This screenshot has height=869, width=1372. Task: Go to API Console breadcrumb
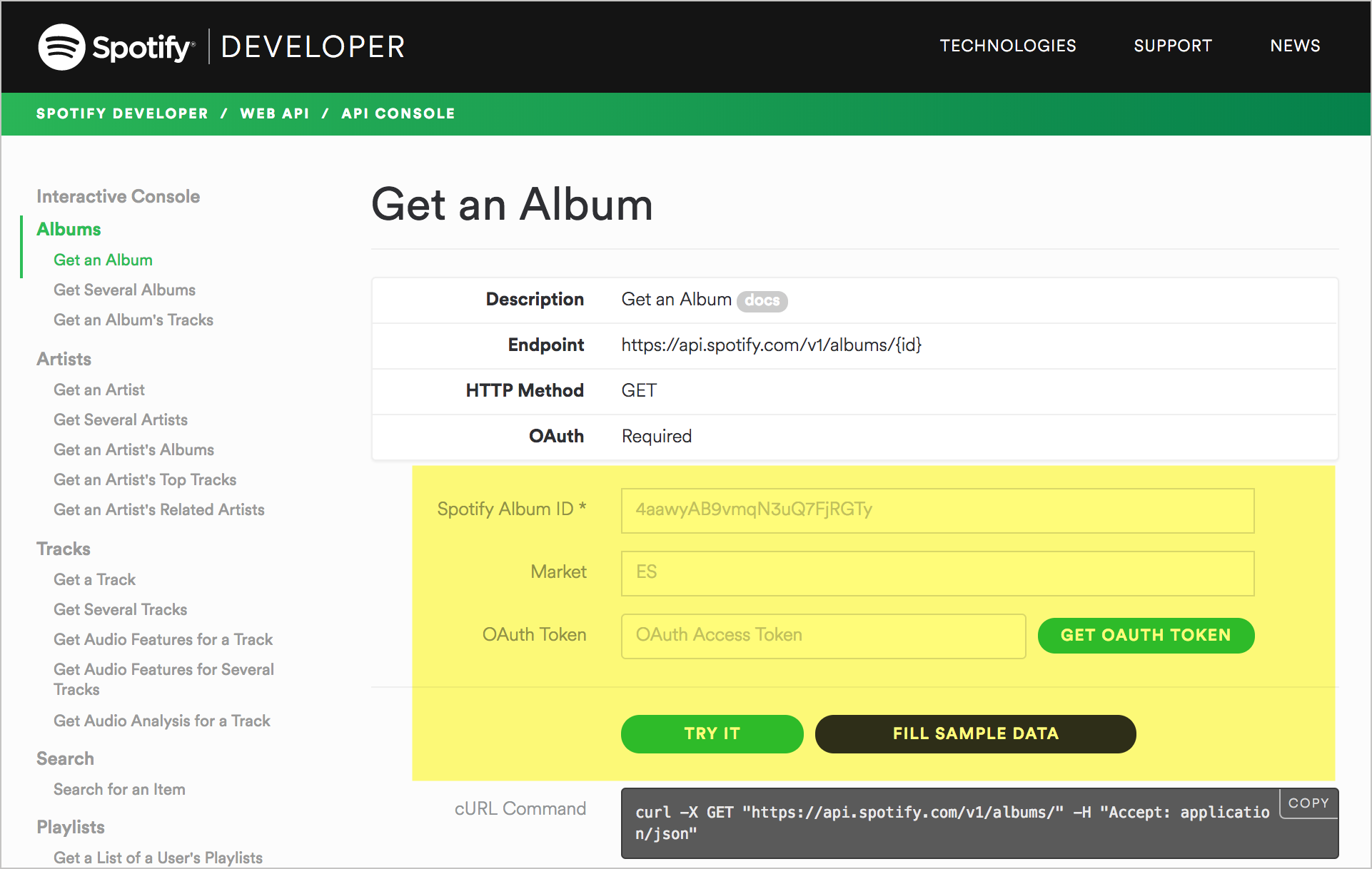(398, 113)
